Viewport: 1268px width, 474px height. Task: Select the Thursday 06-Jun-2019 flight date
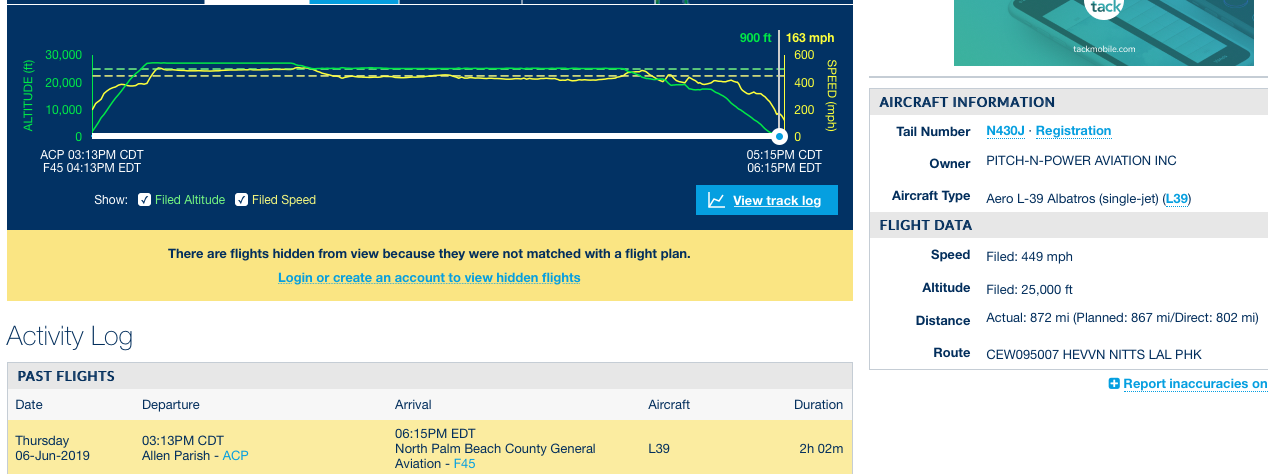click(x=53, y=448)
